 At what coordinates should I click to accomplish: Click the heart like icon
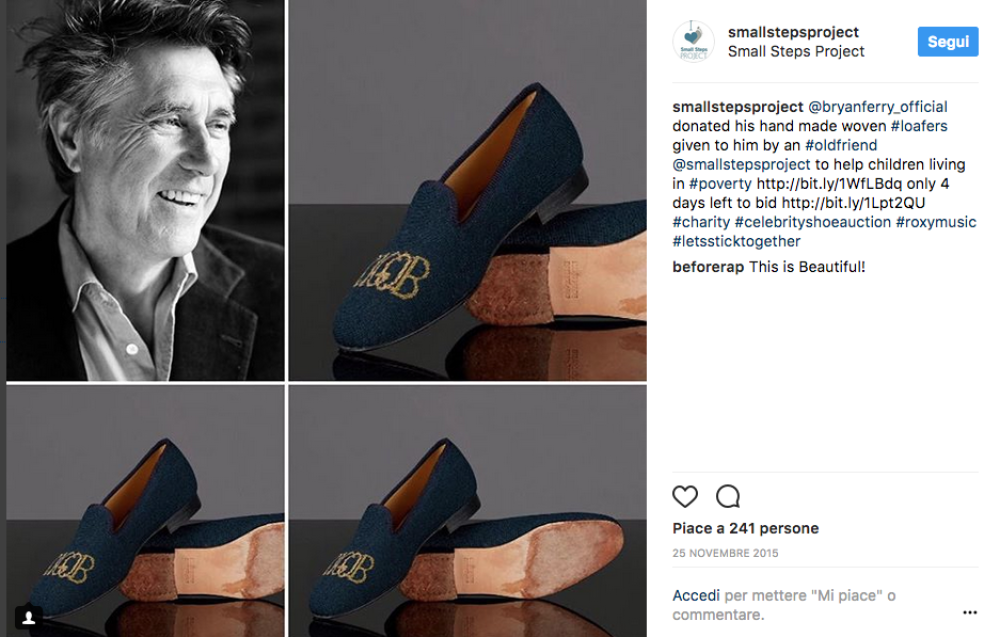(x=685, y=496)
